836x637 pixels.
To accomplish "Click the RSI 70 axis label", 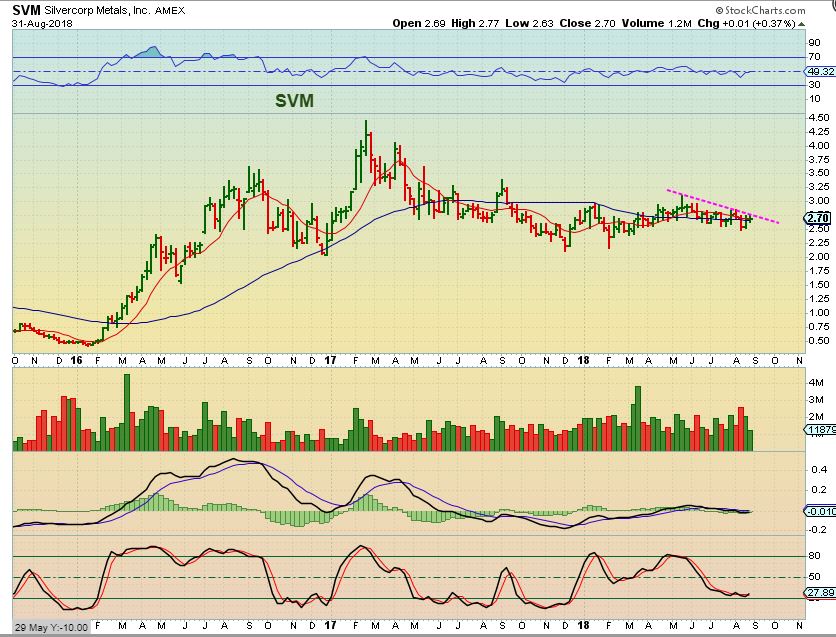I will coord(814,57).
